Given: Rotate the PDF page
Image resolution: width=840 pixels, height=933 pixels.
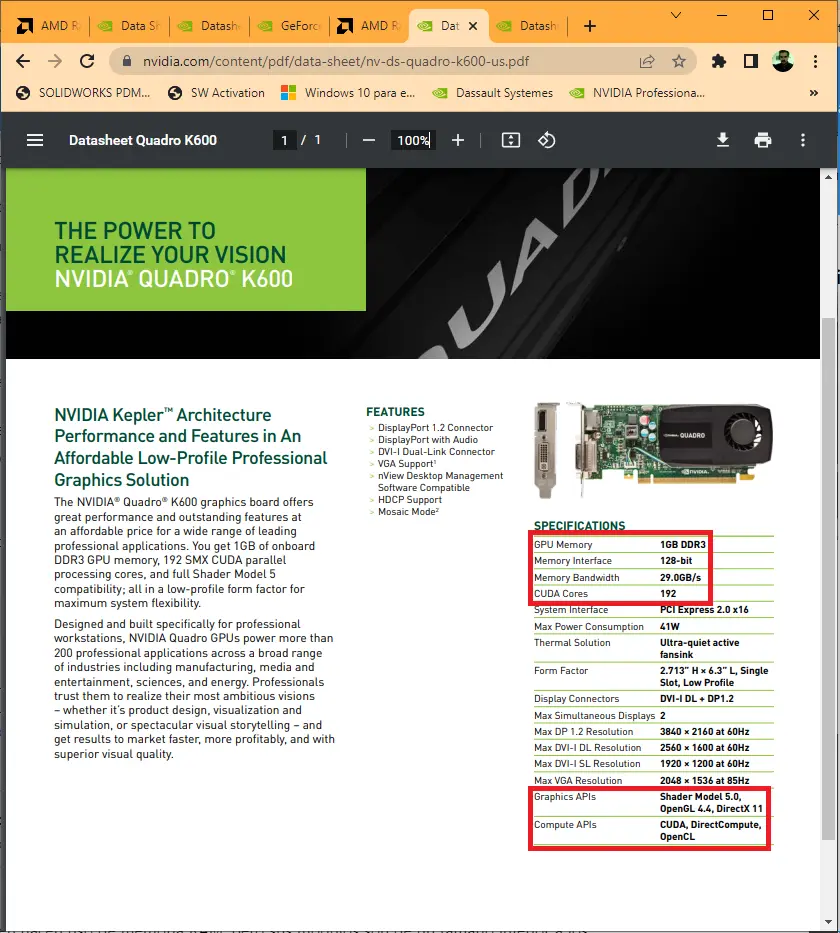Looking at the screenshot, I should pyautogui.click(x=546, y=140).
